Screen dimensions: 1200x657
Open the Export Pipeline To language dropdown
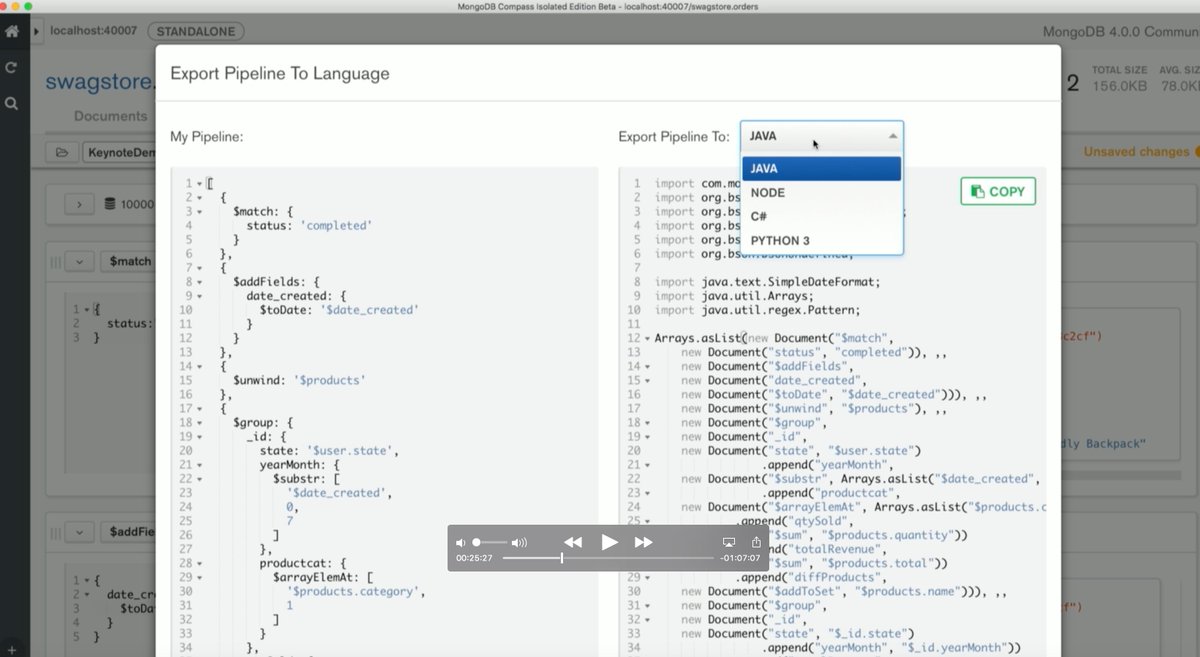822,136
